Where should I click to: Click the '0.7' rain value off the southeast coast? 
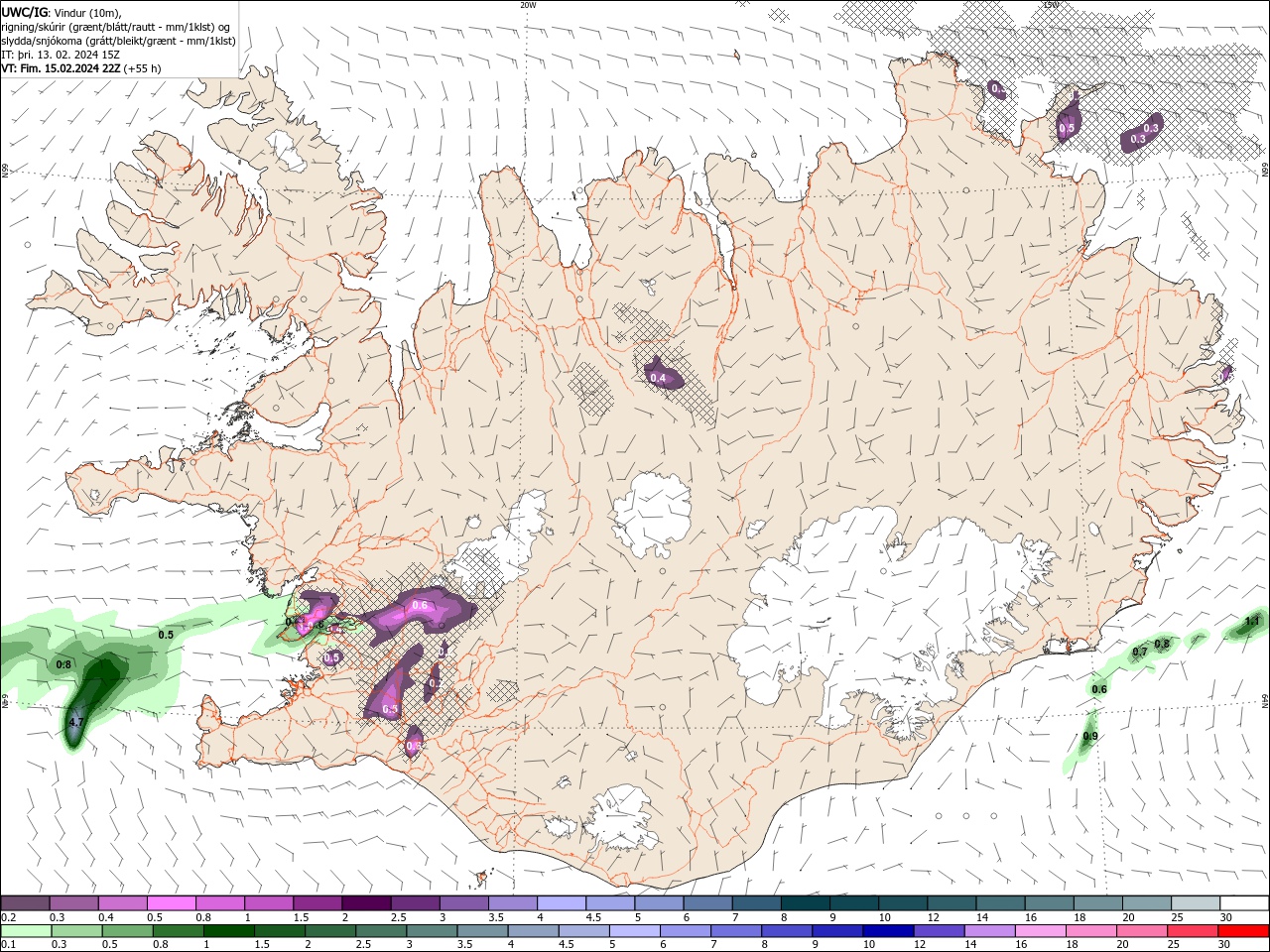(x=1140, y=652)
